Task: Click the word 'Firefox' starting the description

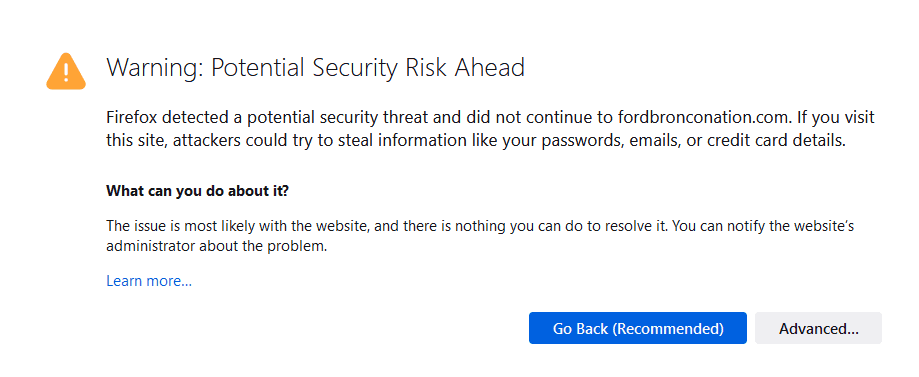Action: (132, 117)
